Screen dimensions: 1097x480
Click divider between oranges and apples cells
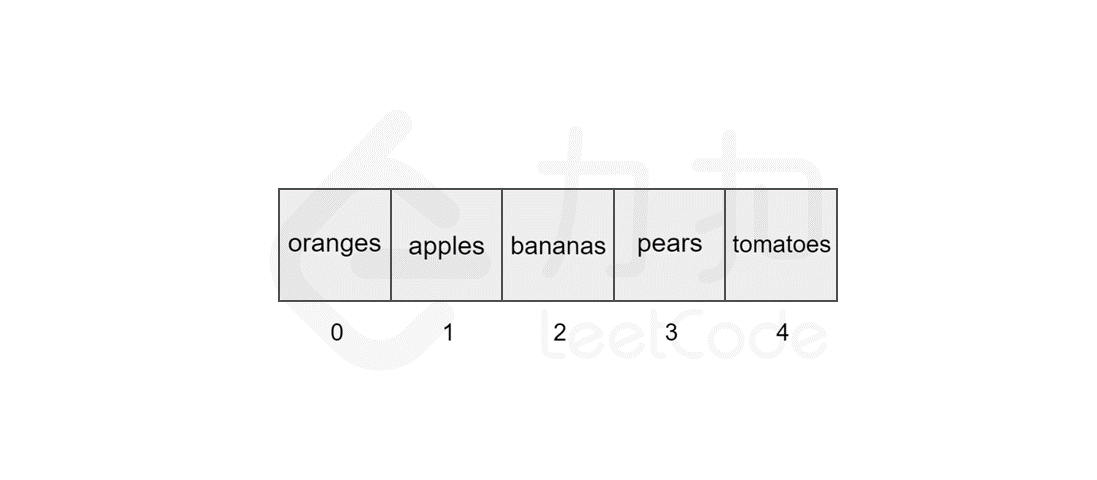[x=390, y=245]
